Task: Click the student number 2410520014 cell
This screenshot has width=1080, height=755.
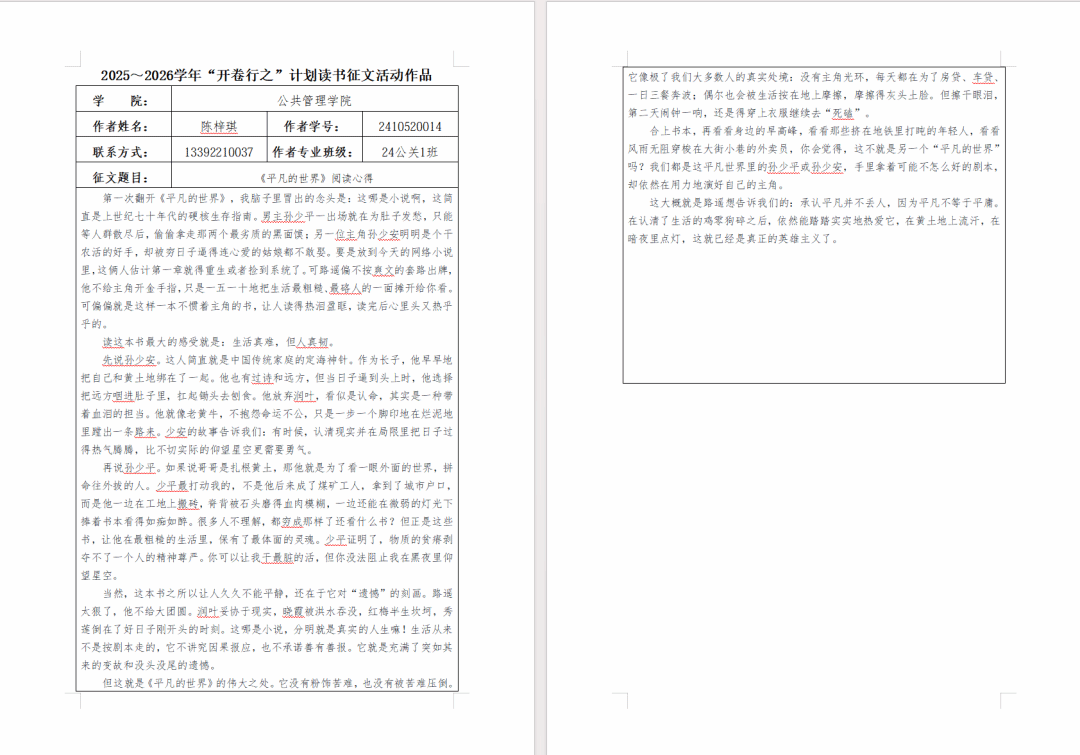Action: [x=410, y=125]
